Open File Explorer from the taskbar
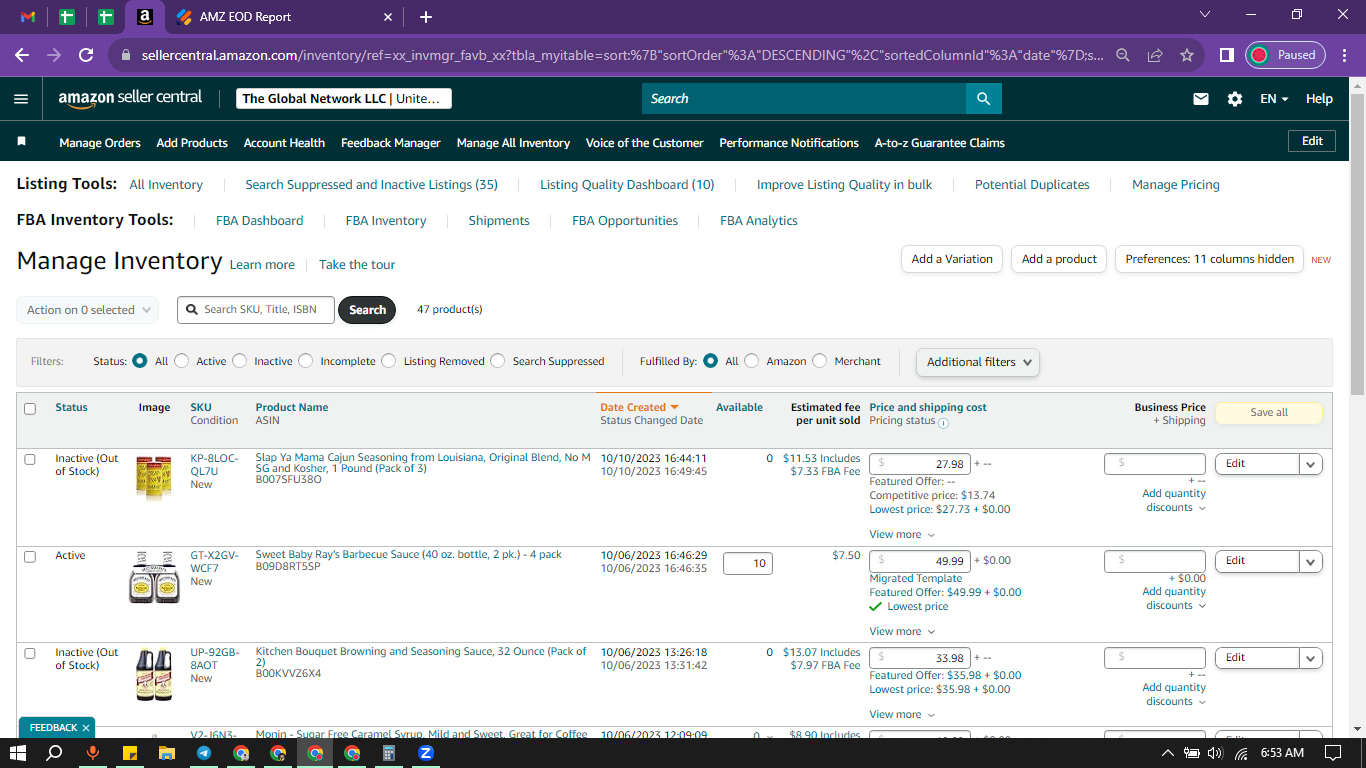The height and width of the screenshot is (768, 1366). [167, 753]
